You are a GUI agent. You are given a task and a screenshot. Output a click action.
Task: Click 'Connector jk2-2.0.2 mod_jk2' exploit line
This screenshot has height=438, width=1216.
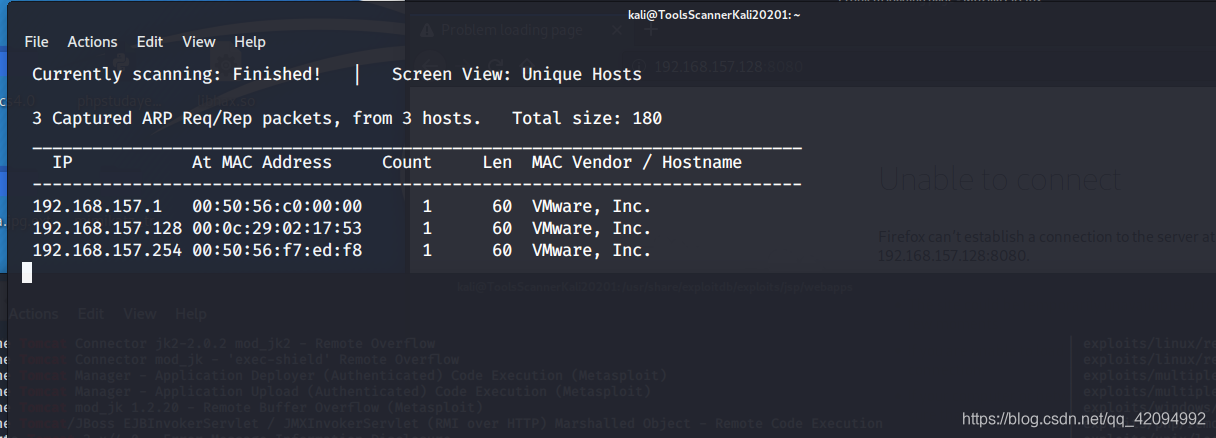(x=254, y=343)
